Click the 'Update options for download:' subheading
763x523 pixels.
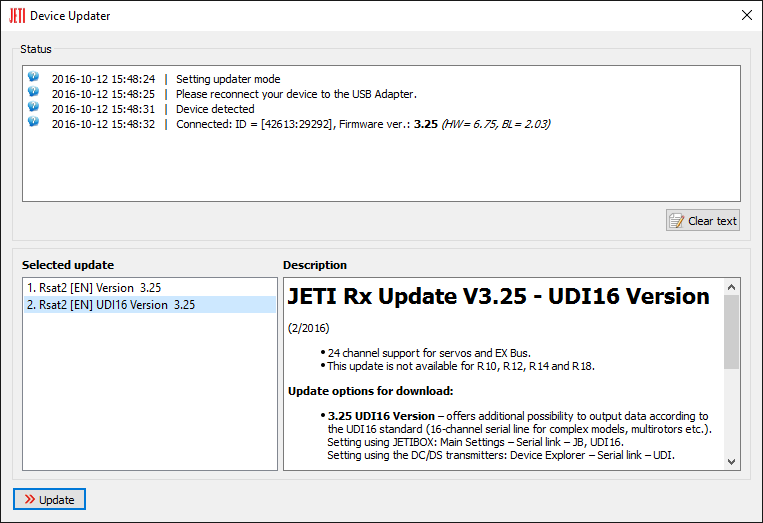click(371, 391)
